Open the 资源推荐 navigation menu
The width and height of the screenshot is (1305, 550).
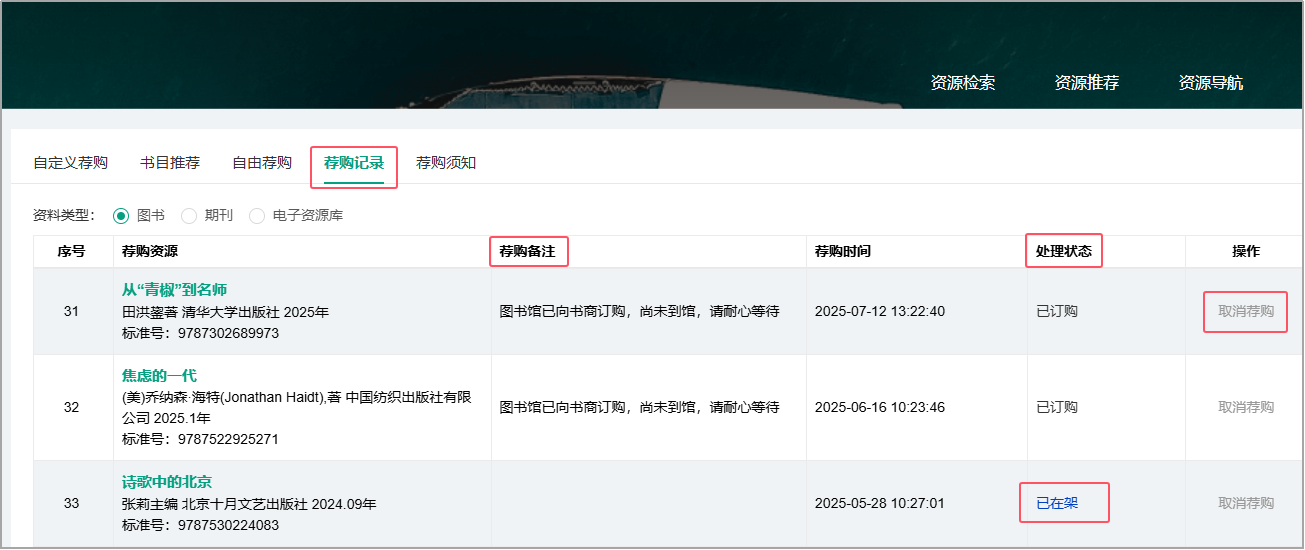pos(1086,83)
